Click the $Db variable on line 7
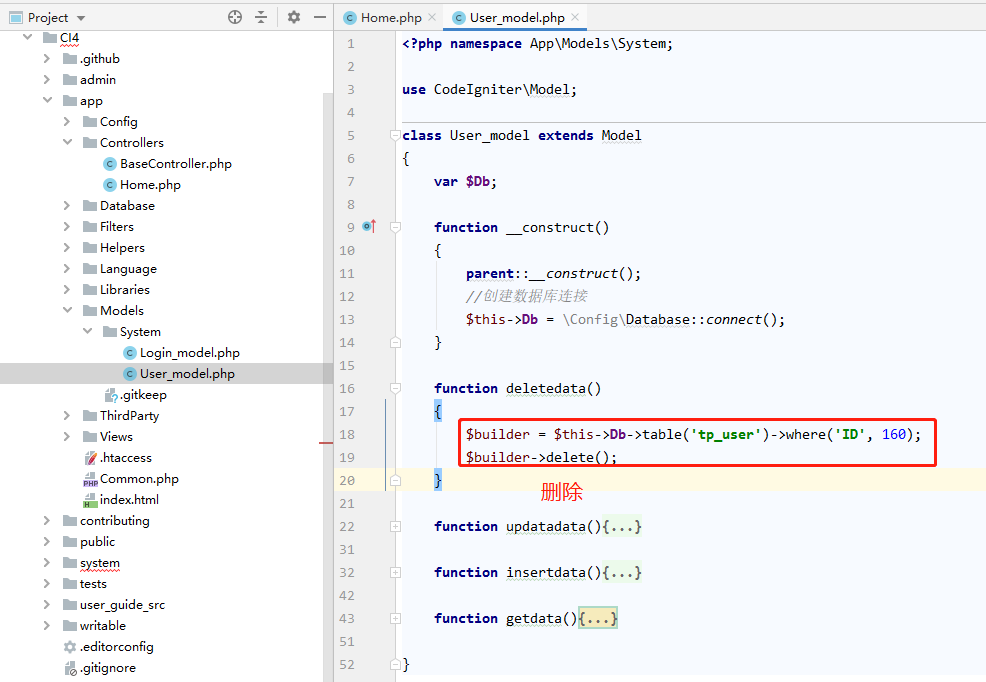 coord(478,182)
